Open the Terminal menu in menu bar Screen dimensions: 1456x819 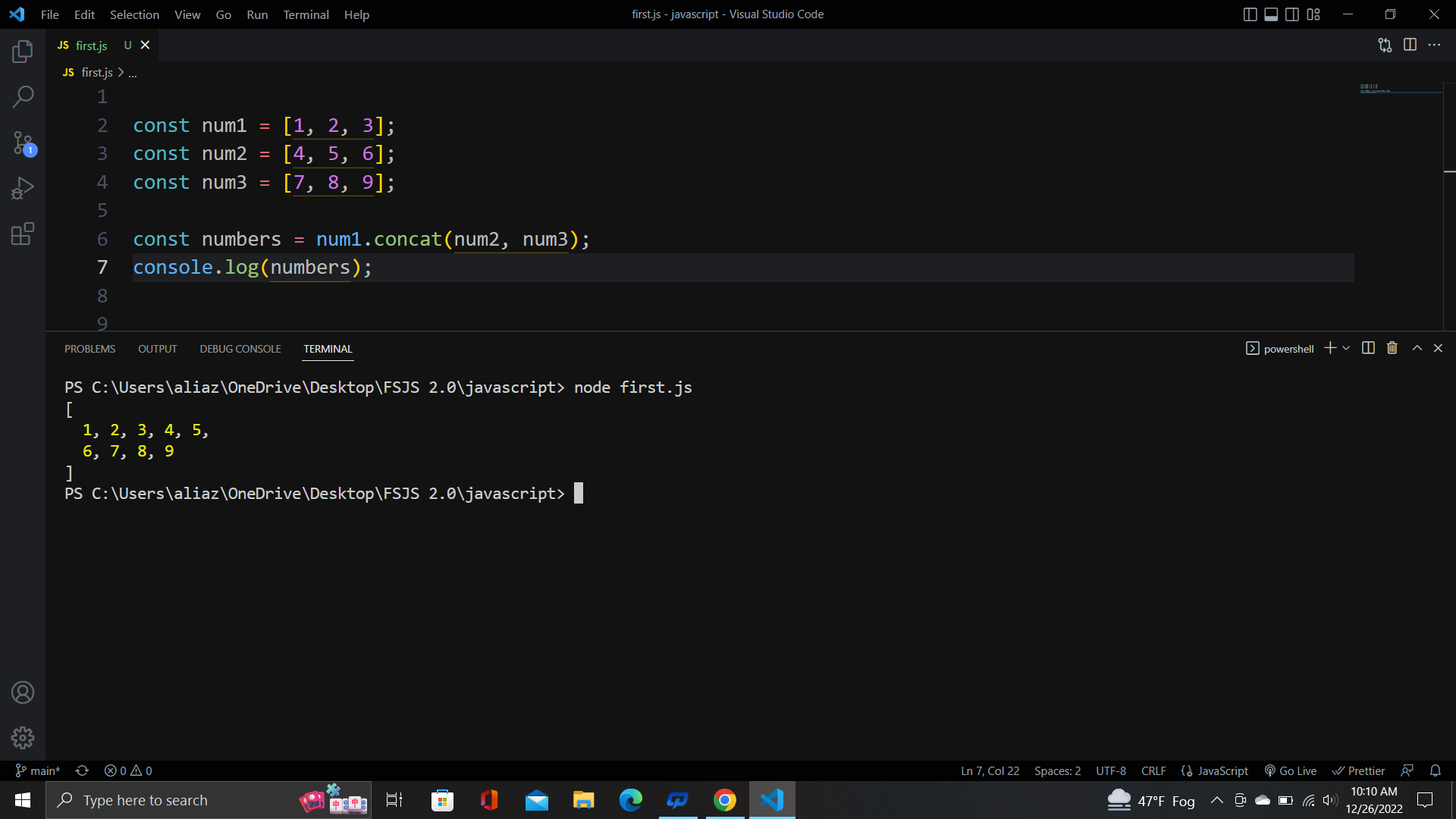[306, 14]
